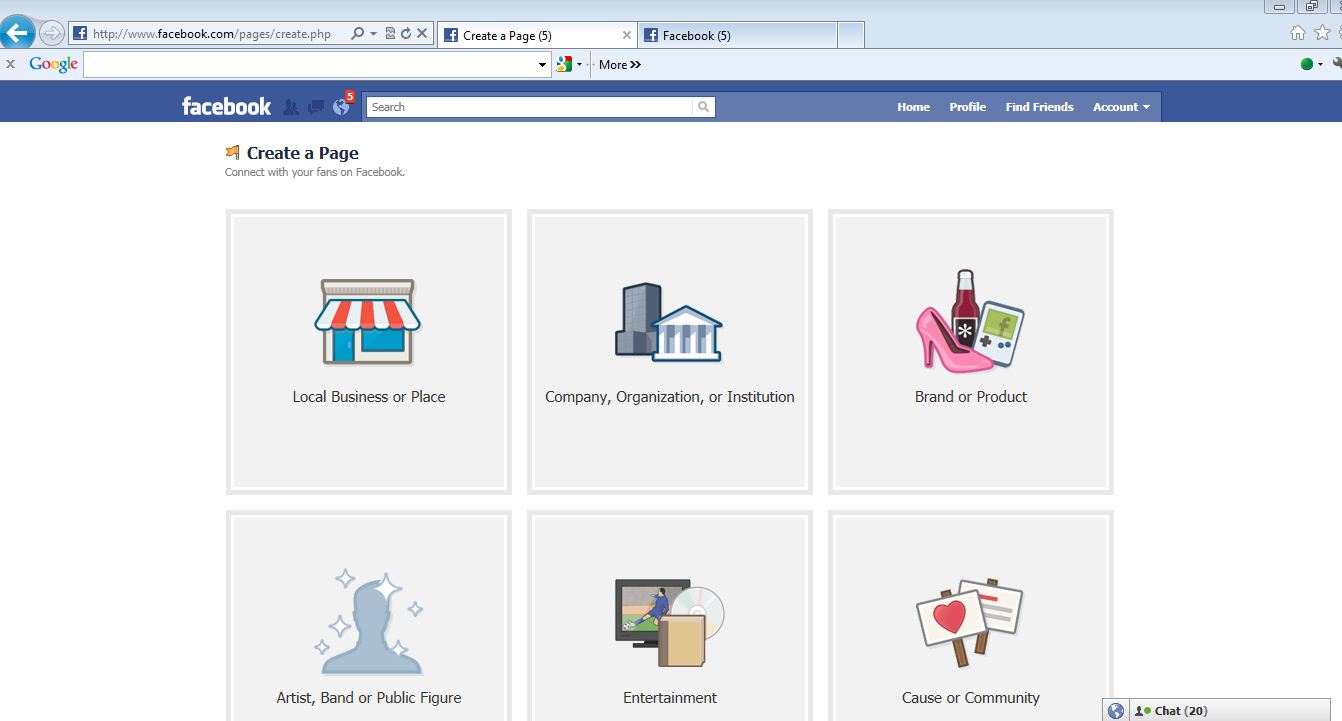Stop loading with the address bar X icon
The height and width of the screenshot is (721, 1342).
point(422,34)
